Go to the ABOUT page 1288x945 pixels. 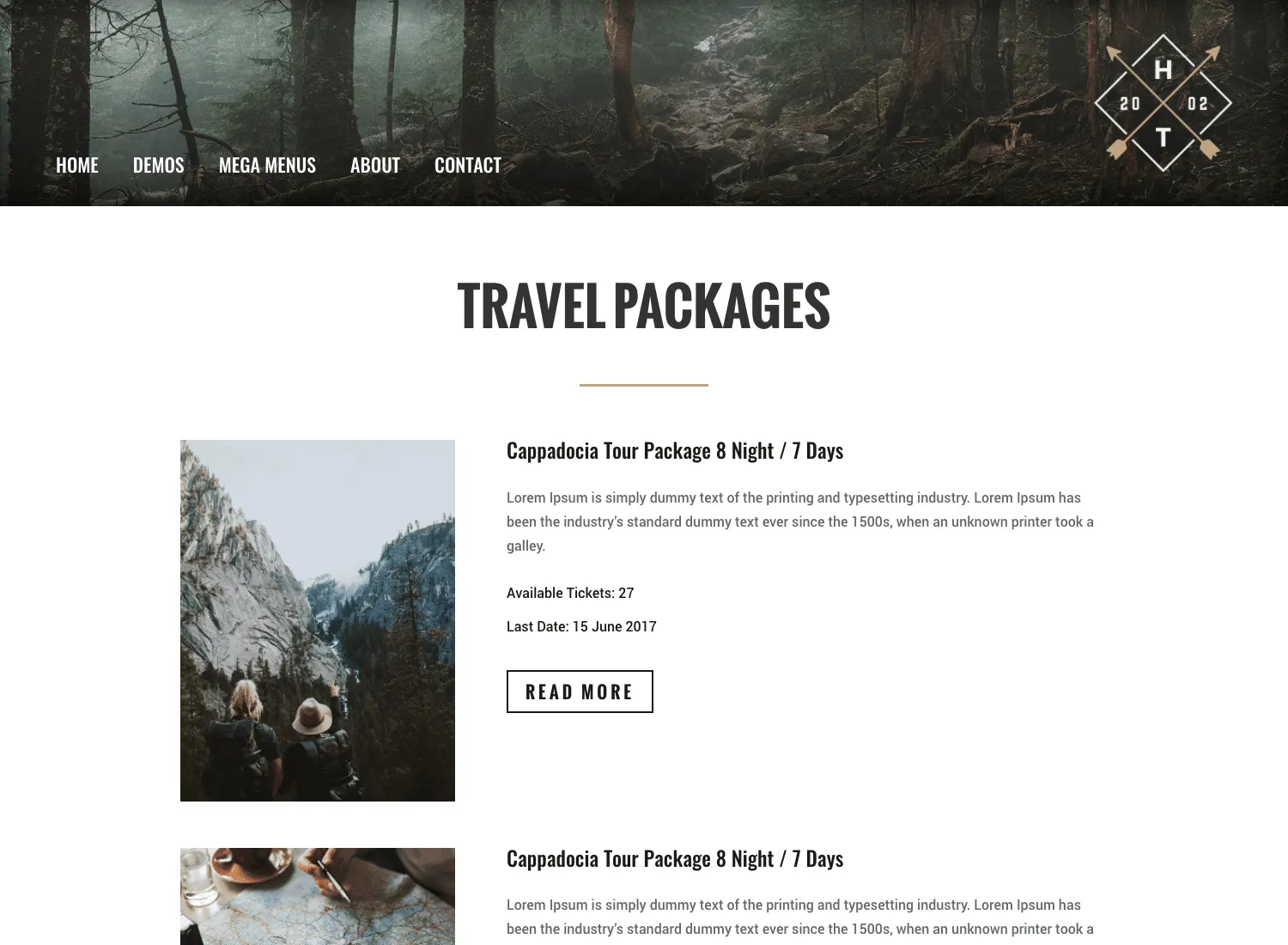point(375,165)
